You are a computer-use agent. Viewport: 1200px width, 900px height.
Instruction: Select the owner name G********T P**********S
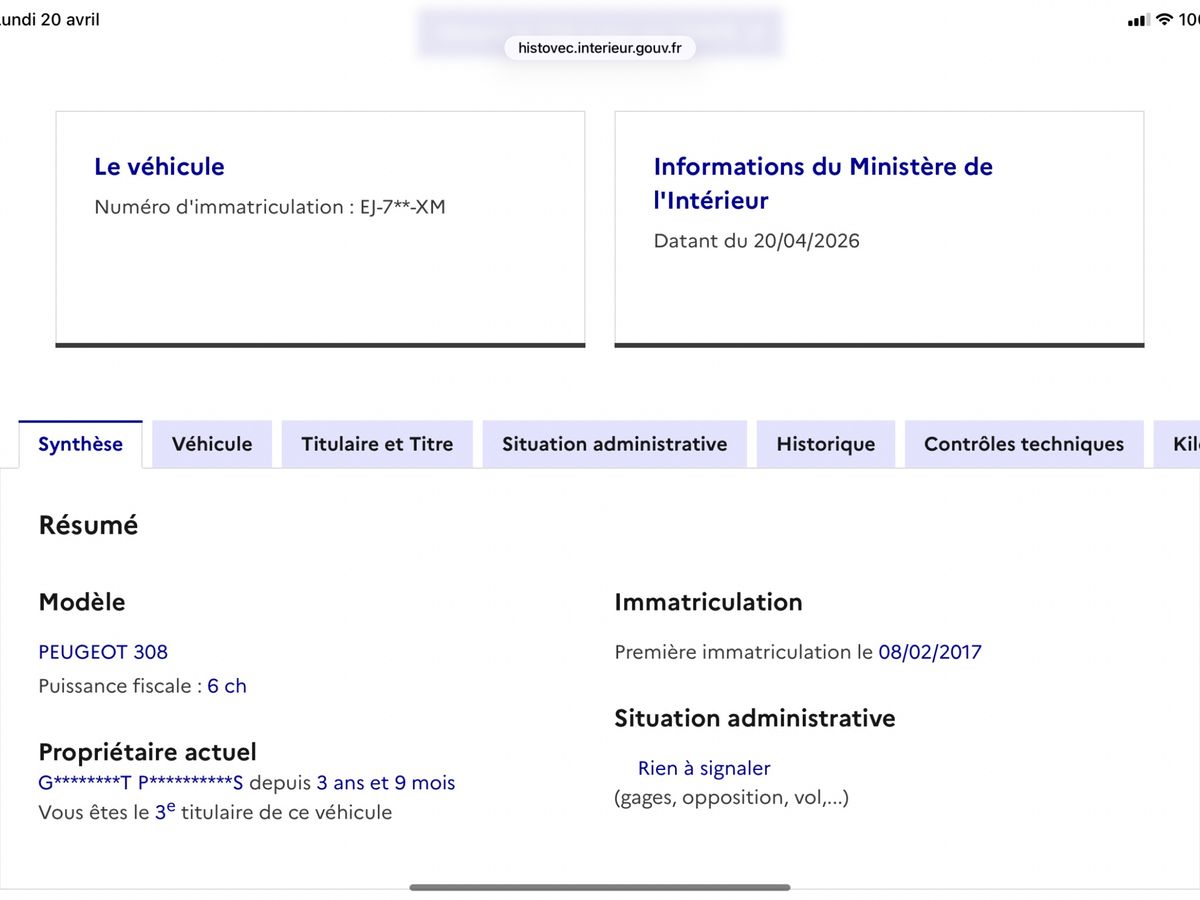pos(141,782)
